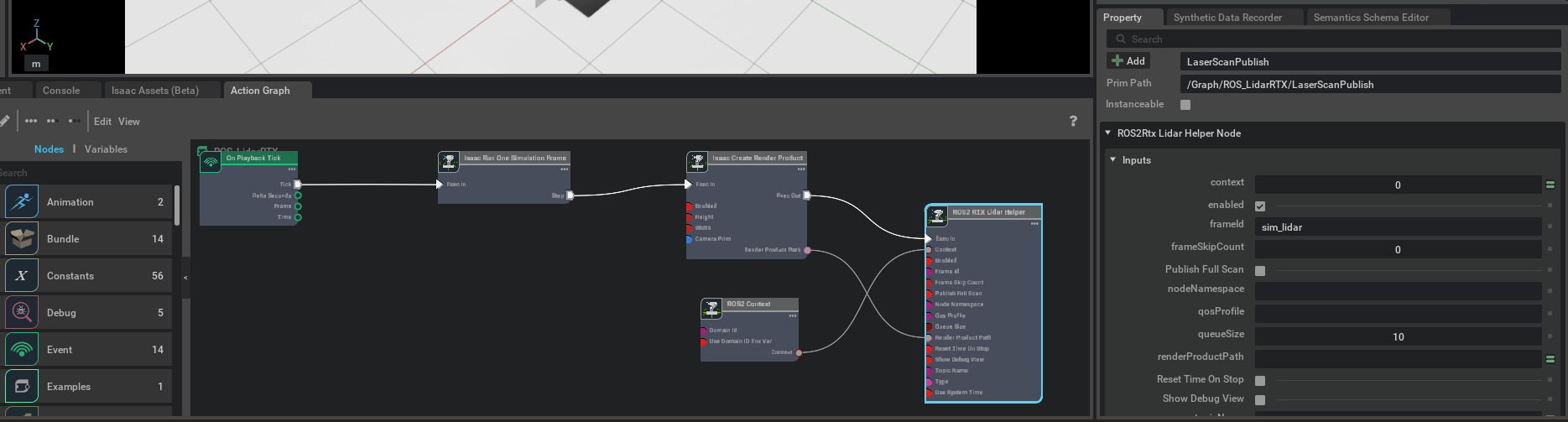Open the first dots layout menu in toolbar

coord(31,121)
